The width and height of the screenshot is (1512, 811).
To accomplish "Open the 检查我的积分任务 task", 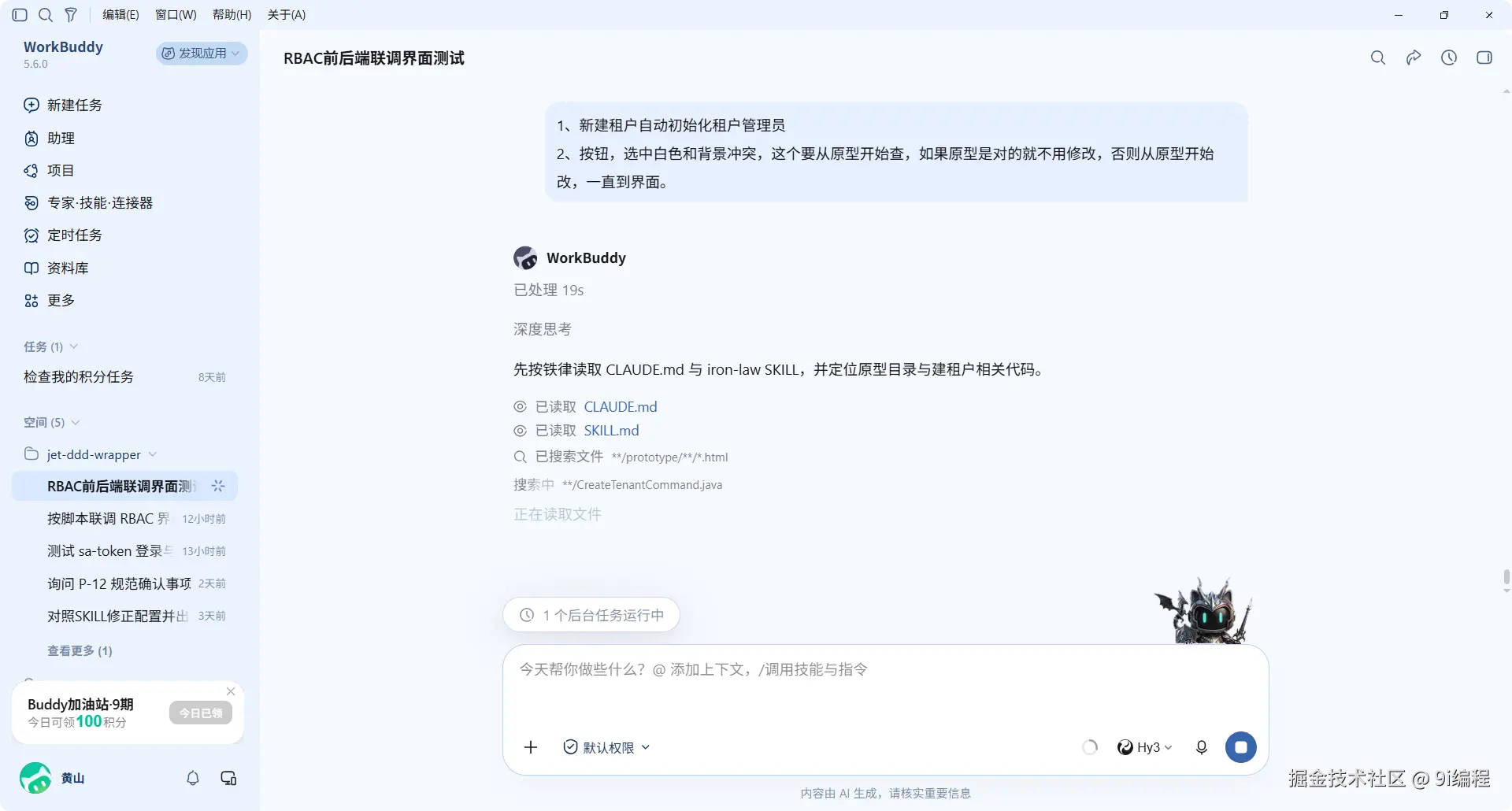I will click(x=124, y=376).
